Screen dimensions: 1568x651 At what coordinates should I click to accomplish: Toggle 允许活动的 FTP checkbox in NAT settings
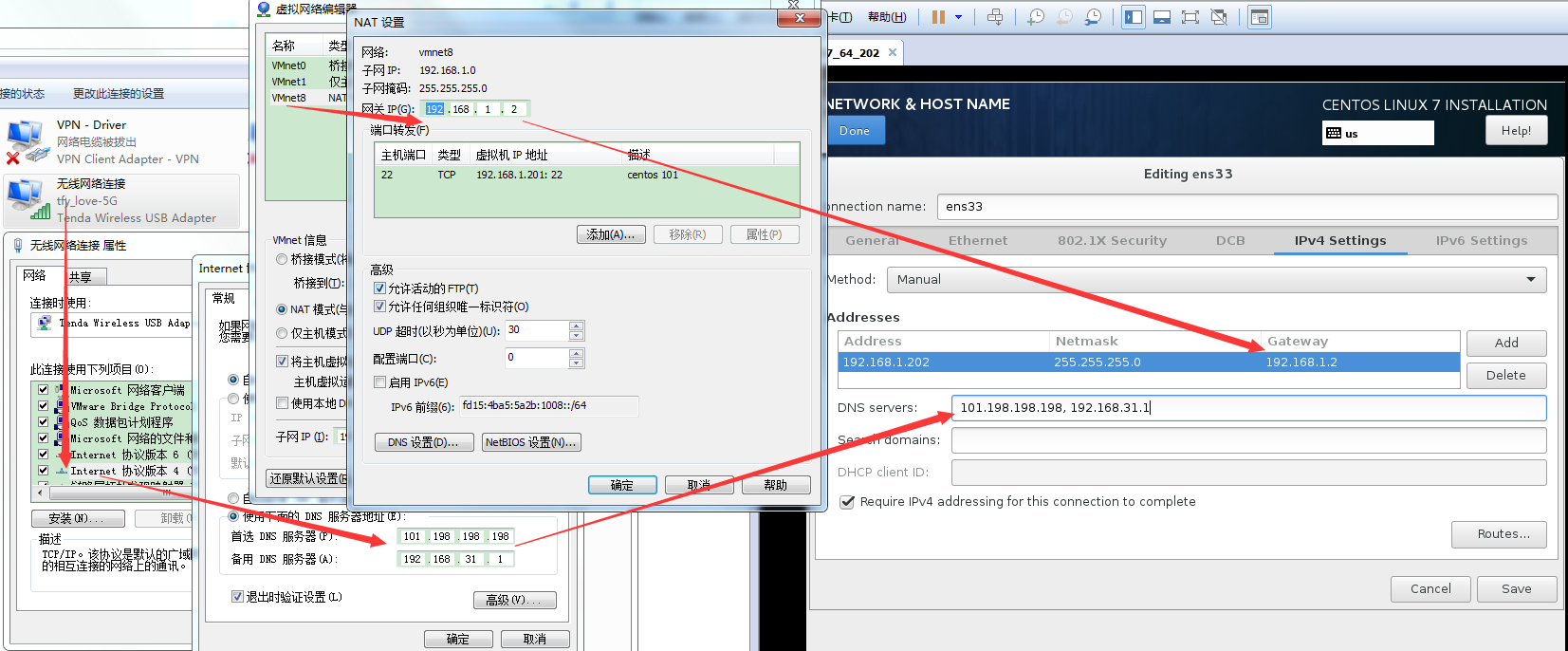[x=379, y=288]
